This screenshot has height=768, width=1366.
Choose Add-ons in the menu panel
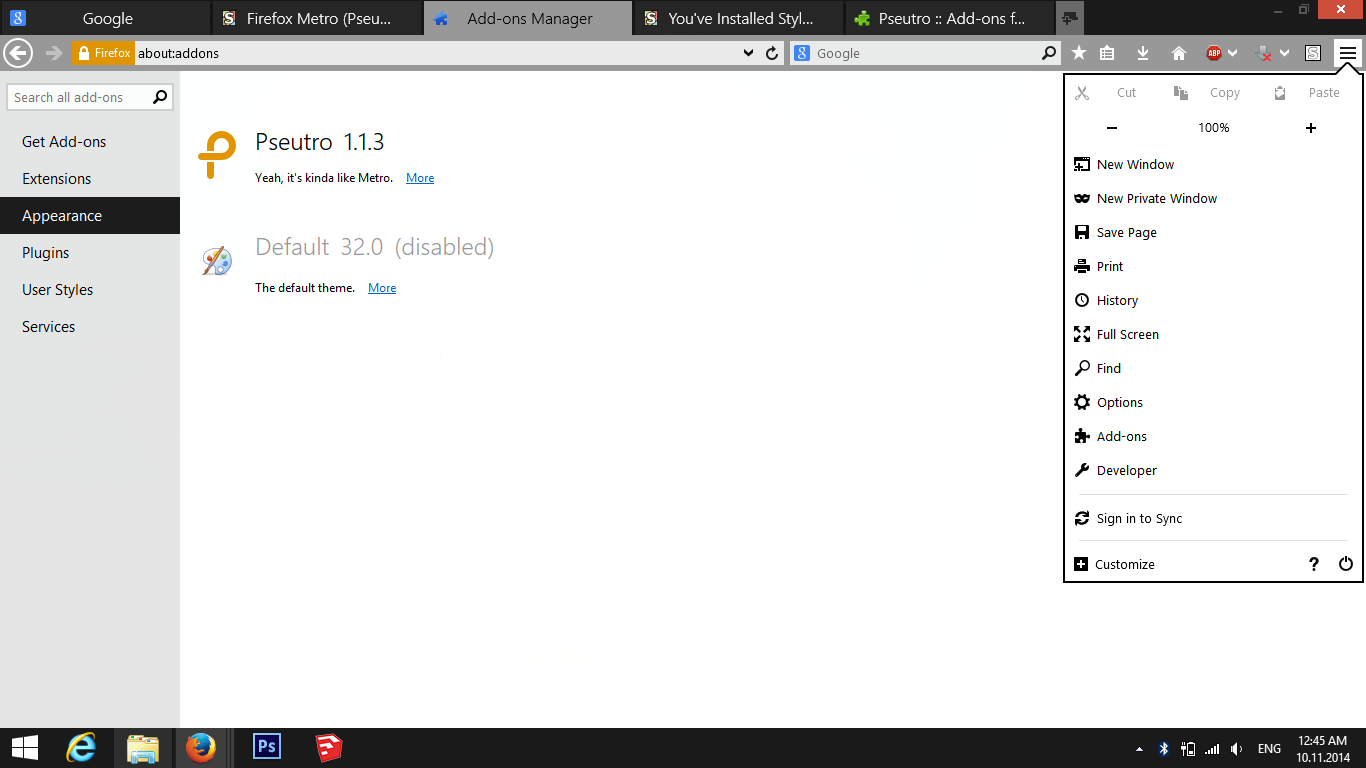pyautogui.click(x=1213, y=436)
